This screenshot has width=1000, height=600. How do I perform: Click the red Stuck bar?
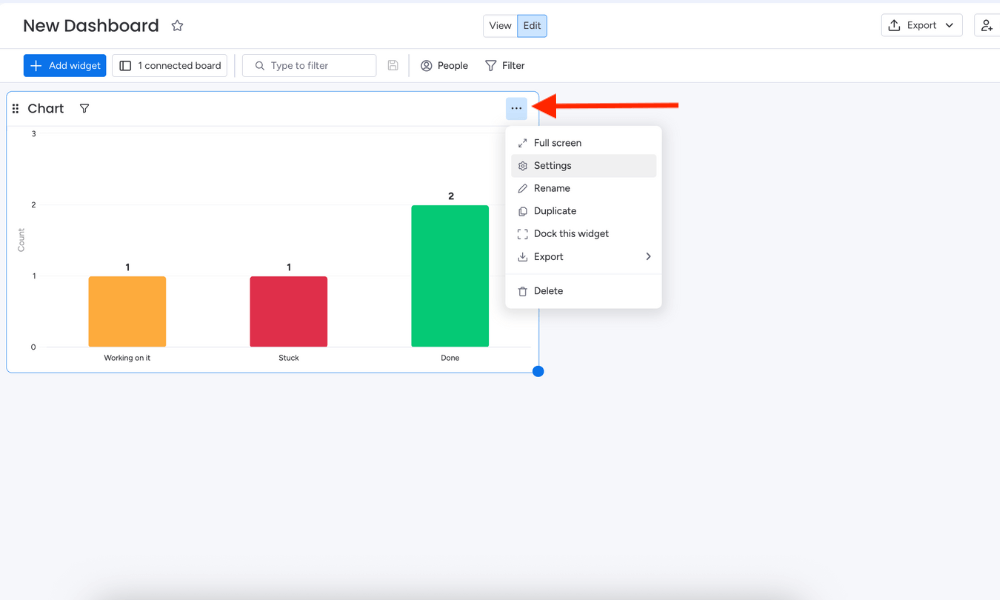pos(288,311)
